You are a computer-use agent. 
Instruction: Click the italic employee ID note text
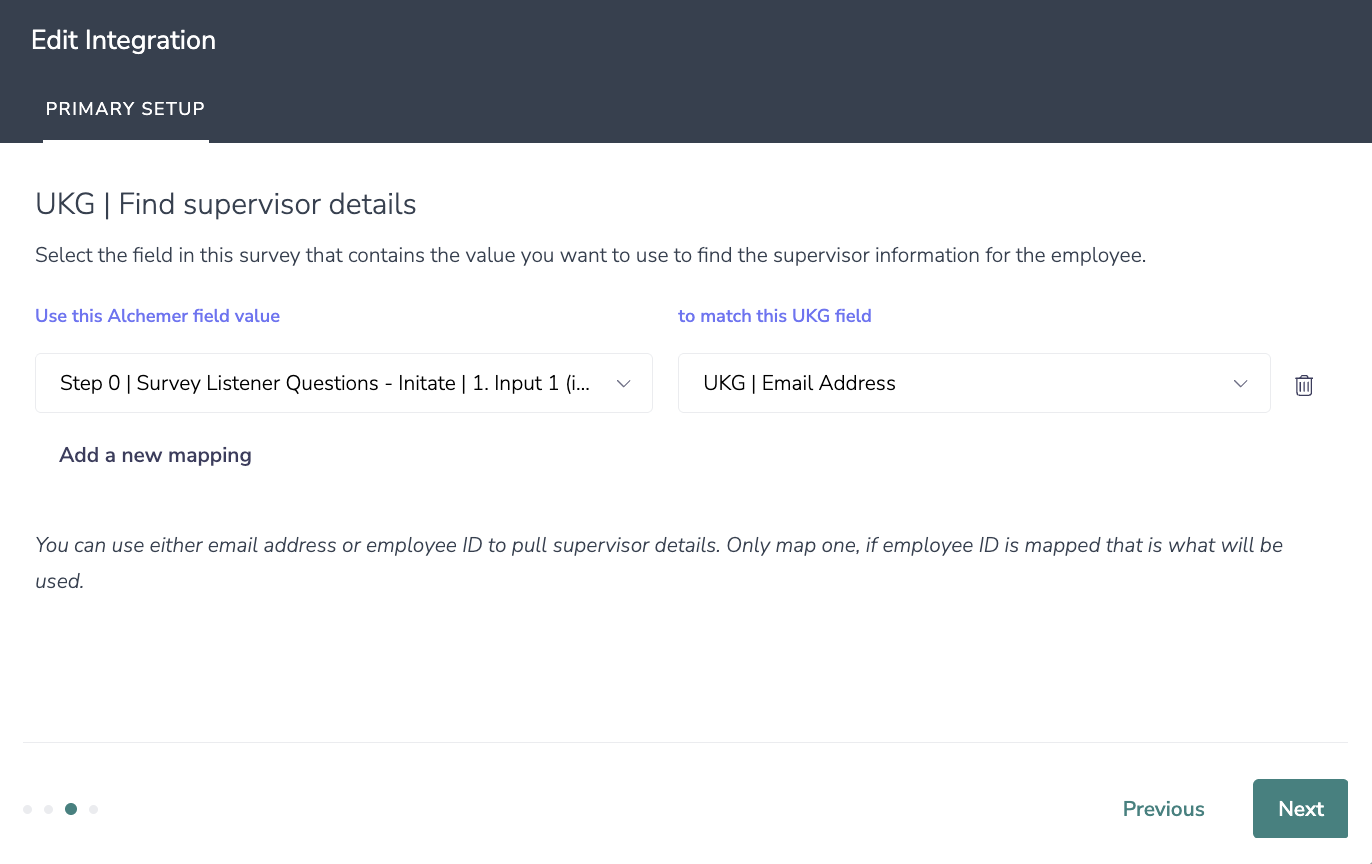pyautogui.click(x=659, y=563)
